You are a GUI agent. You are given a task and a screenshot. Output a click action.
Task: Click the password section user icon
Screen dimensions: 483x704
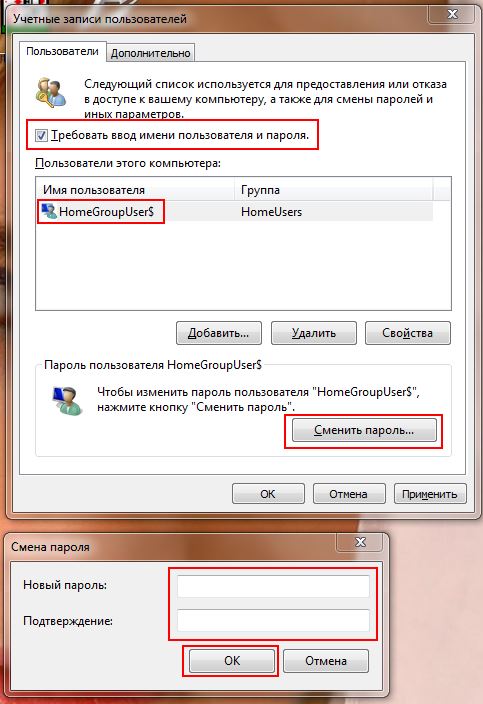pos(68,400)
